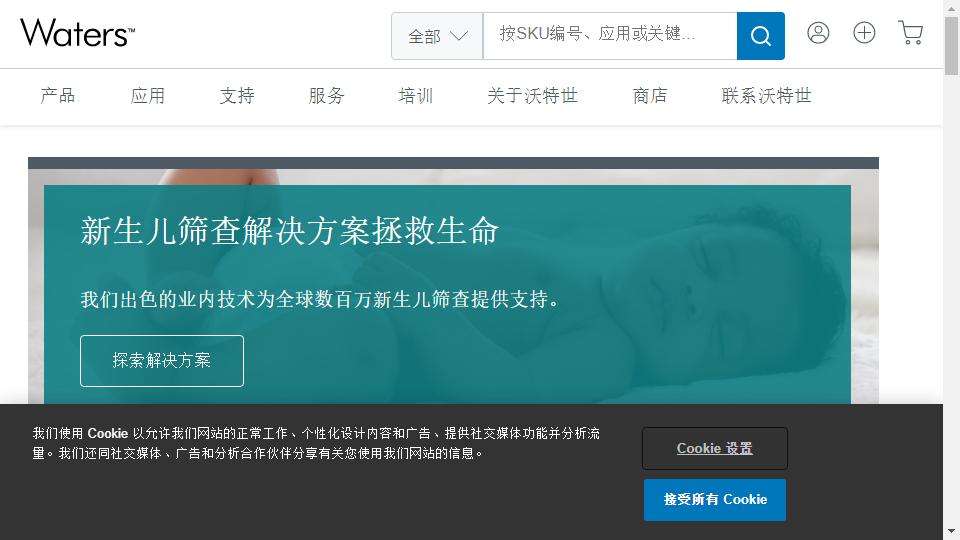Open the 应用 menu
960x540 pixels.
click(148, 96)
